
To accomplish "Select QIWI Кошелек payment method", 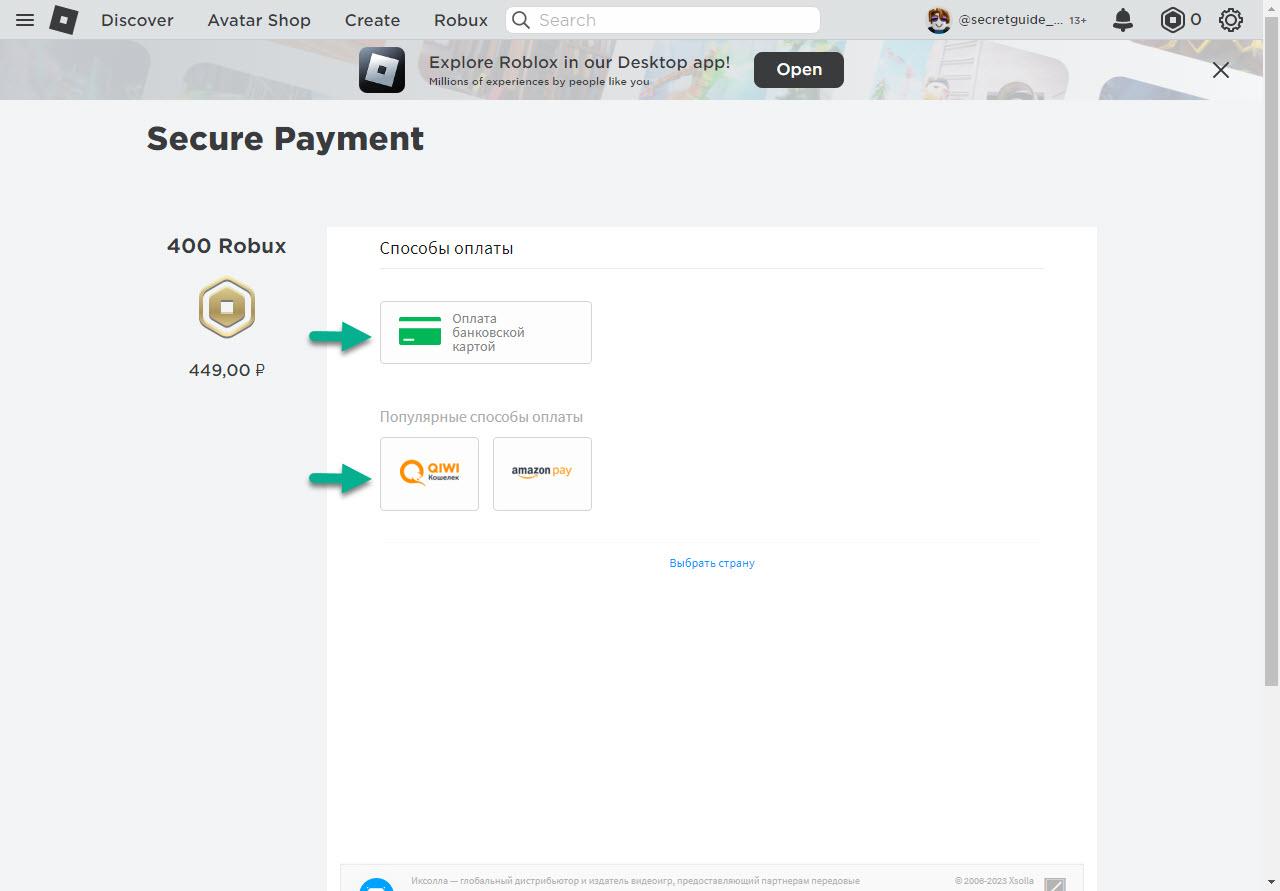I will pos(429,474).
